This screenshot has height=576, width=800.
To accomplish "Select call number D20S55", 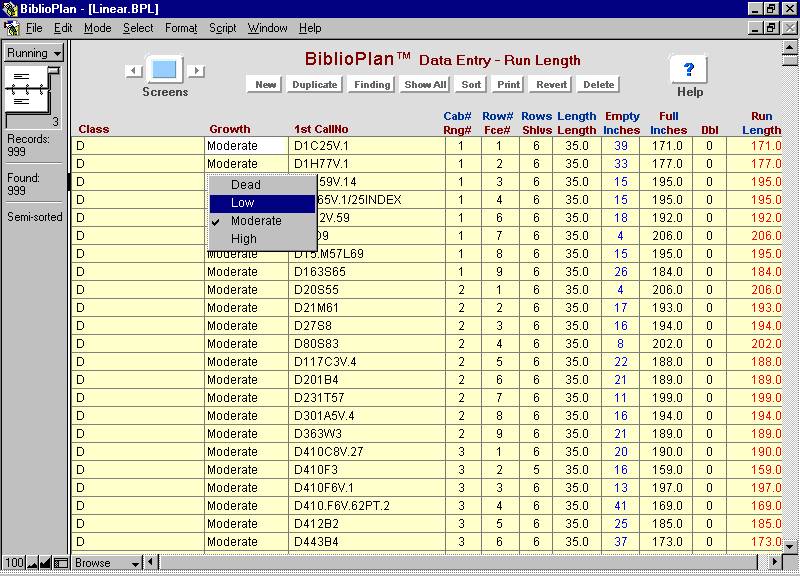I will (x=316, y=290).
